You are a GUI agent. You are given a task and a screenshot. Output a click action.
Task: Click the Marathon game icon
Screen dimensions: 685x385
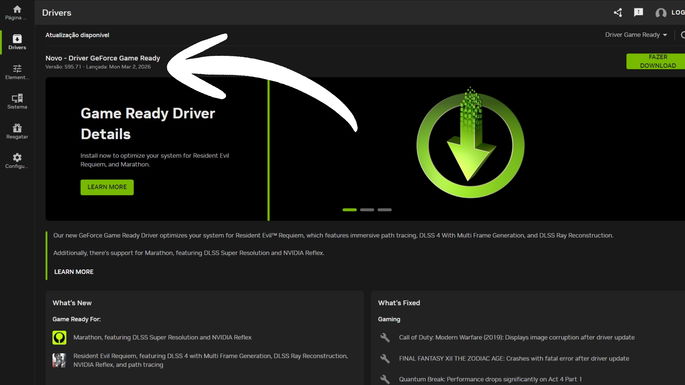pos(59,337)
